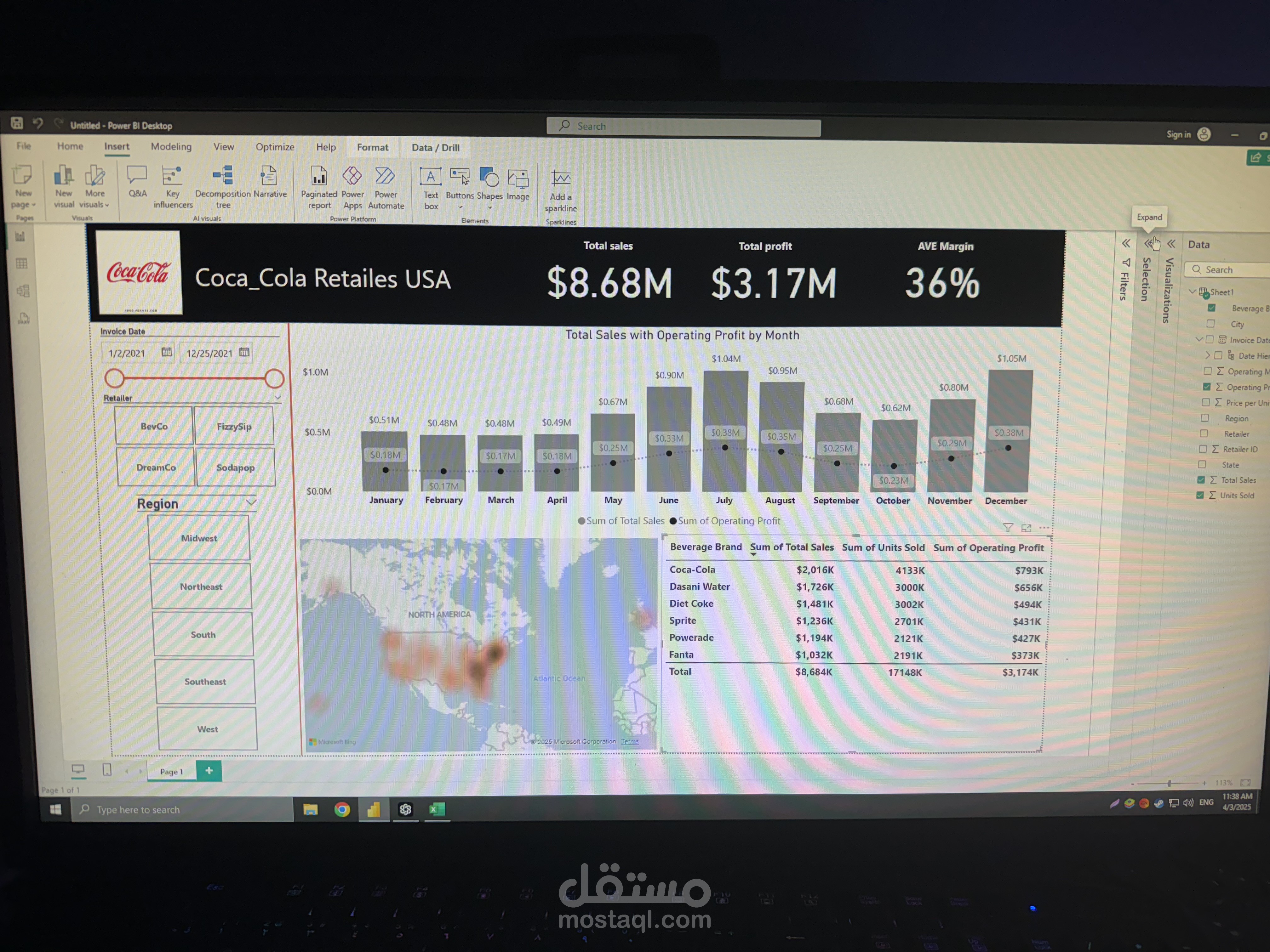This screenshot has height=952, width=1270.
Task: Switch to Model view in left sidebar
Action: click(23, 290)
